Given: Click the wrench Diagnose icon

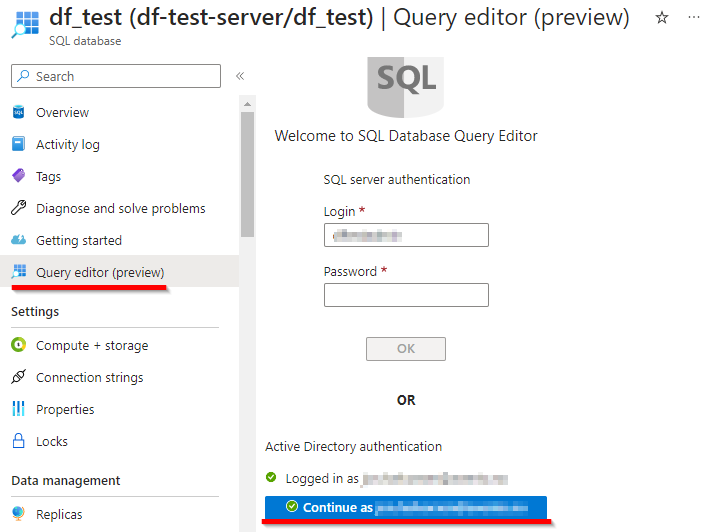Looking at the screenshot, I should pos(18,208).
